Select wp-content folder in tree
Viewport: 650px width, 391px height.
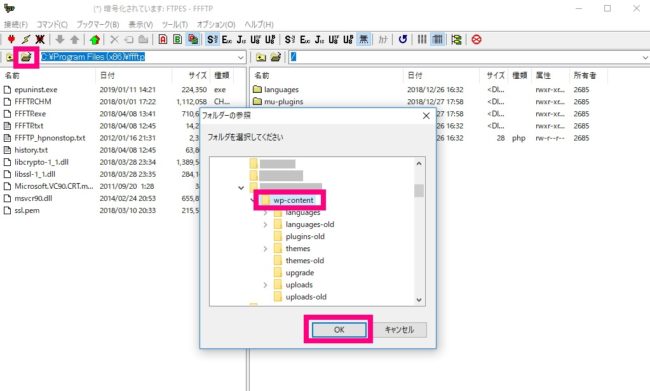click(293, 200)
